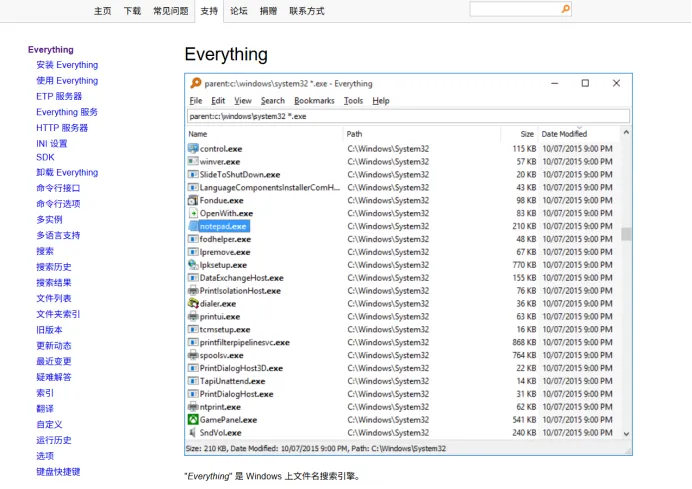
Task: Click the 770 KB size cell
Action: click(524, 265)
